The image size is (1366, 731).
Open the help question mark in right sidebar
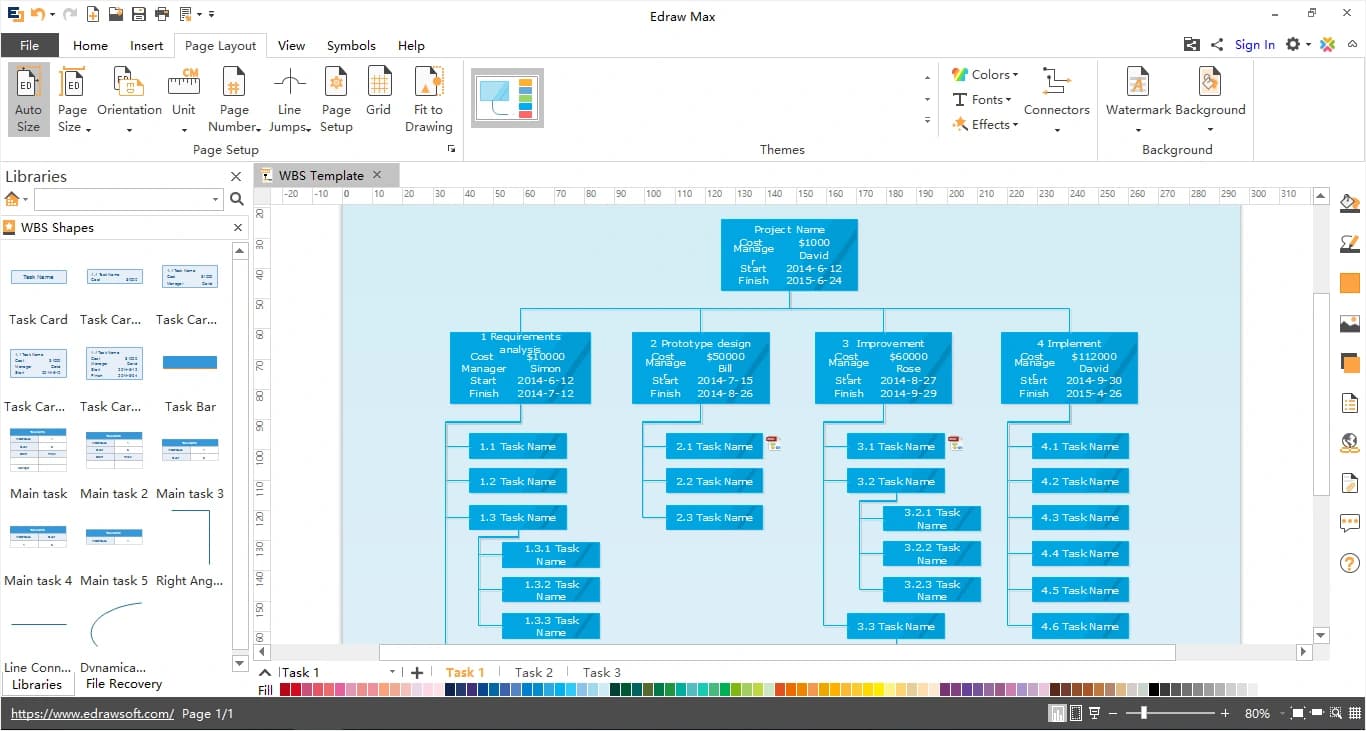tap(1350, 564)
